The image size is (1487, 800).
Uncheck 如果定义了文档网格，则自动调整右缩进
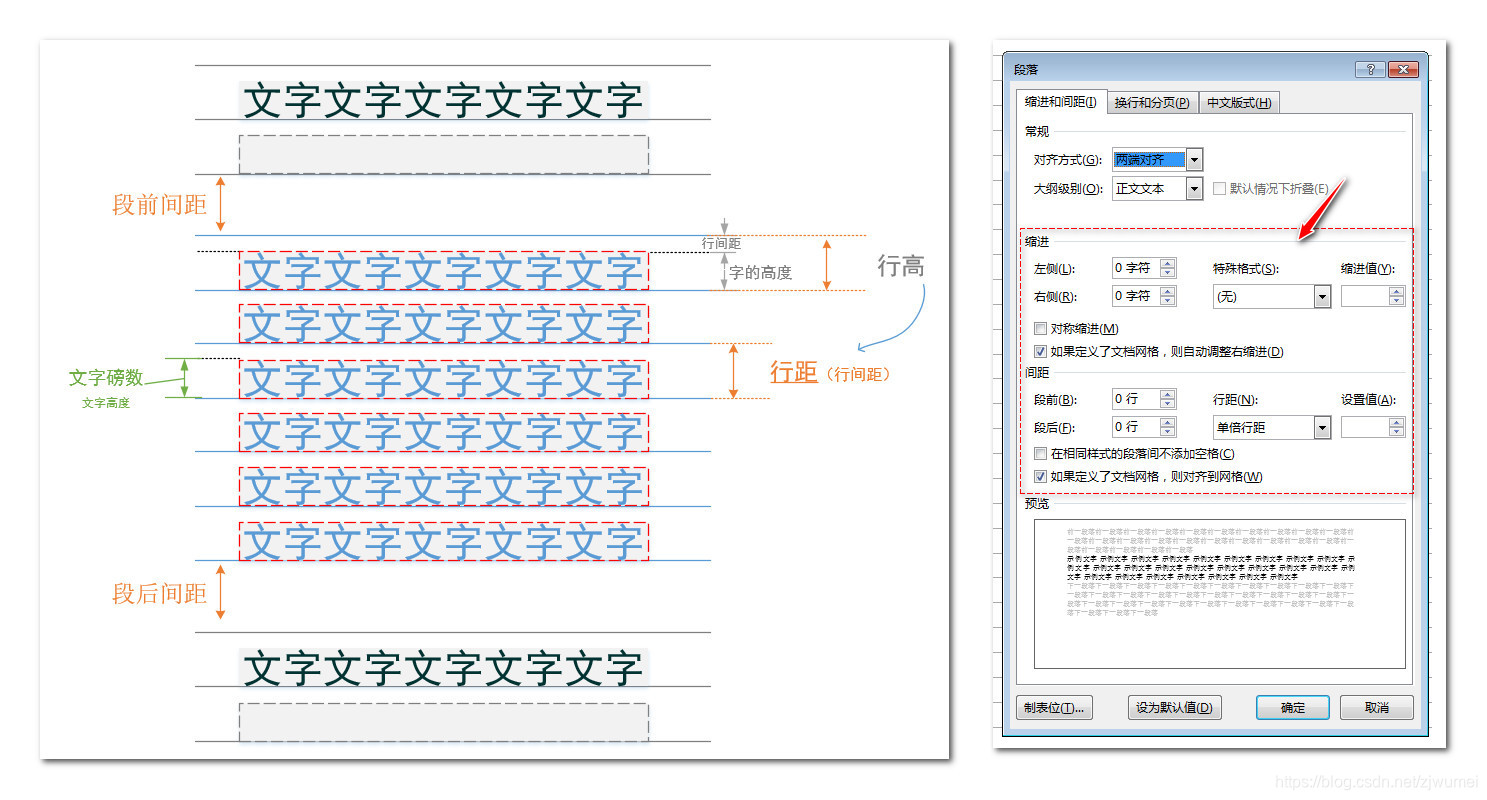pos(1041,352)
